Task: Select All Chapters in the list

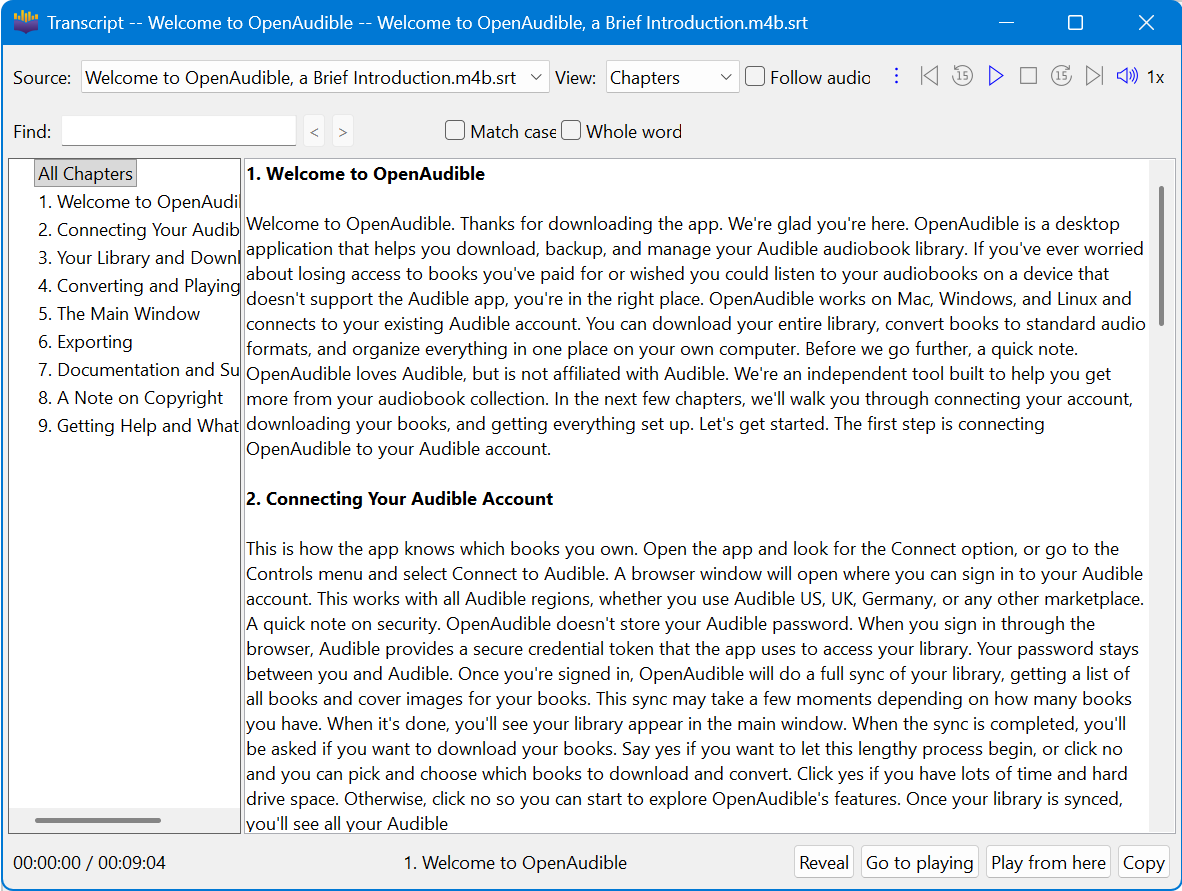Action: (x=86, y=173)
